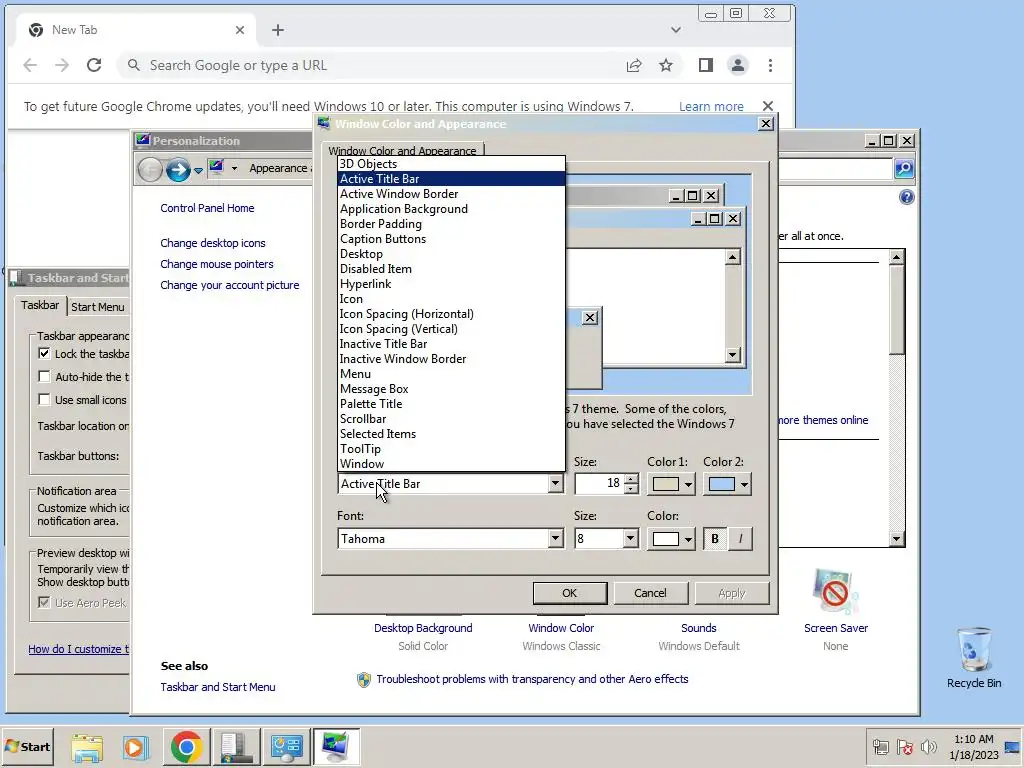The height and width of the screenshot is (768, 1024).
Task: Select ToolTip in item list
Action: (451, 449)
